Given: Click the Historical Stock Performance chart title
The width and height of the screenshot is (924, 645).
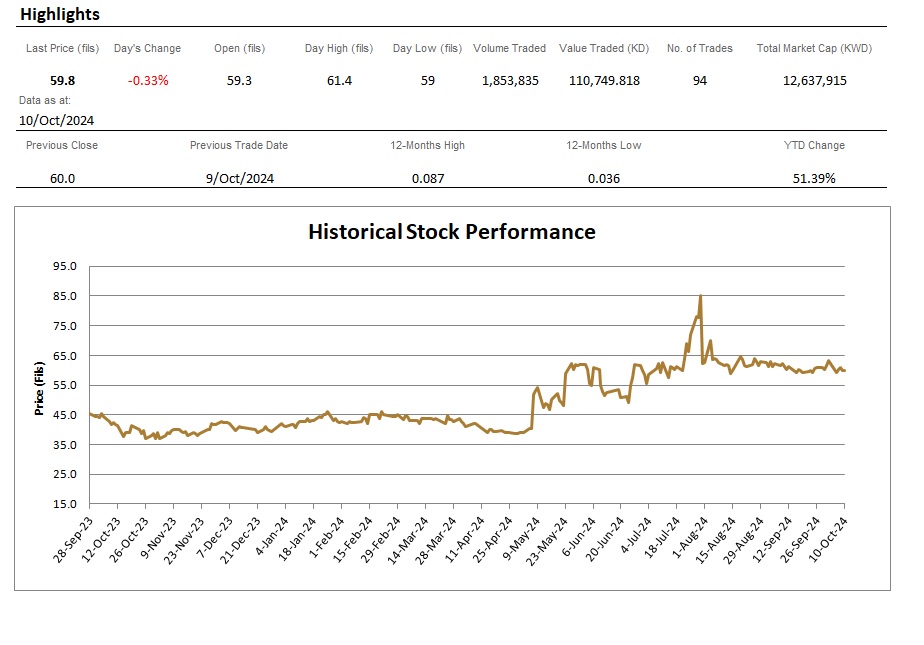Looking at the screenshot, I should pos(451,231).
